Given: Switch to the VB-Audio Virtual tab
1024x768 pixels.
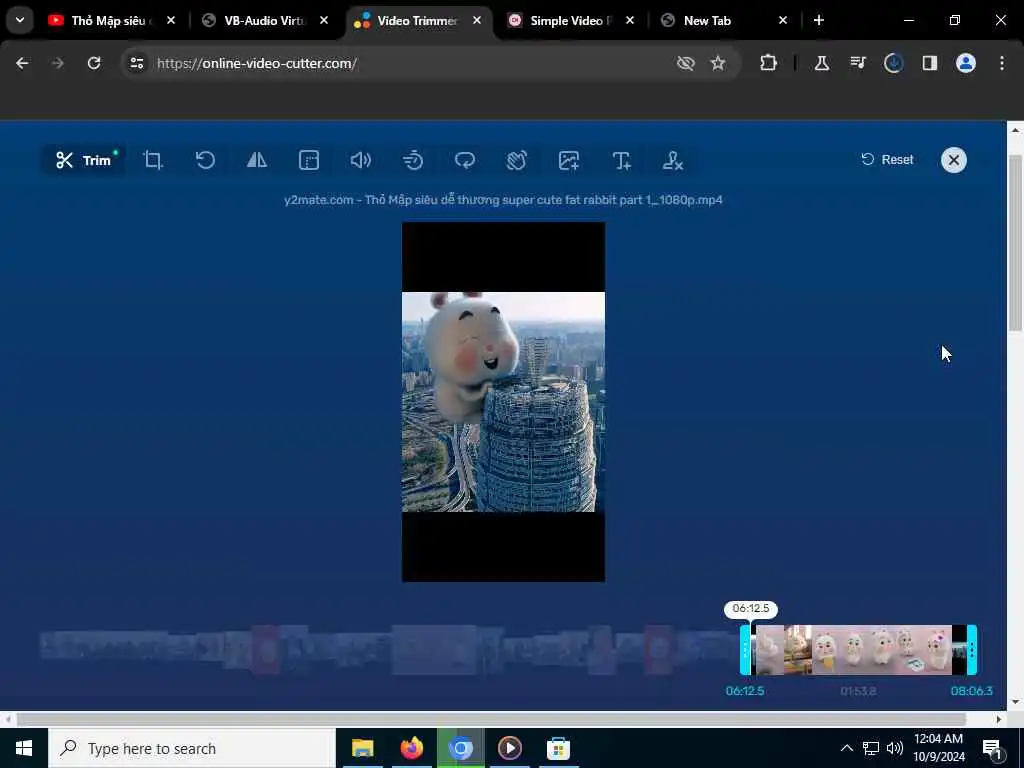Looking at the screenshot, I should (264, 21).
